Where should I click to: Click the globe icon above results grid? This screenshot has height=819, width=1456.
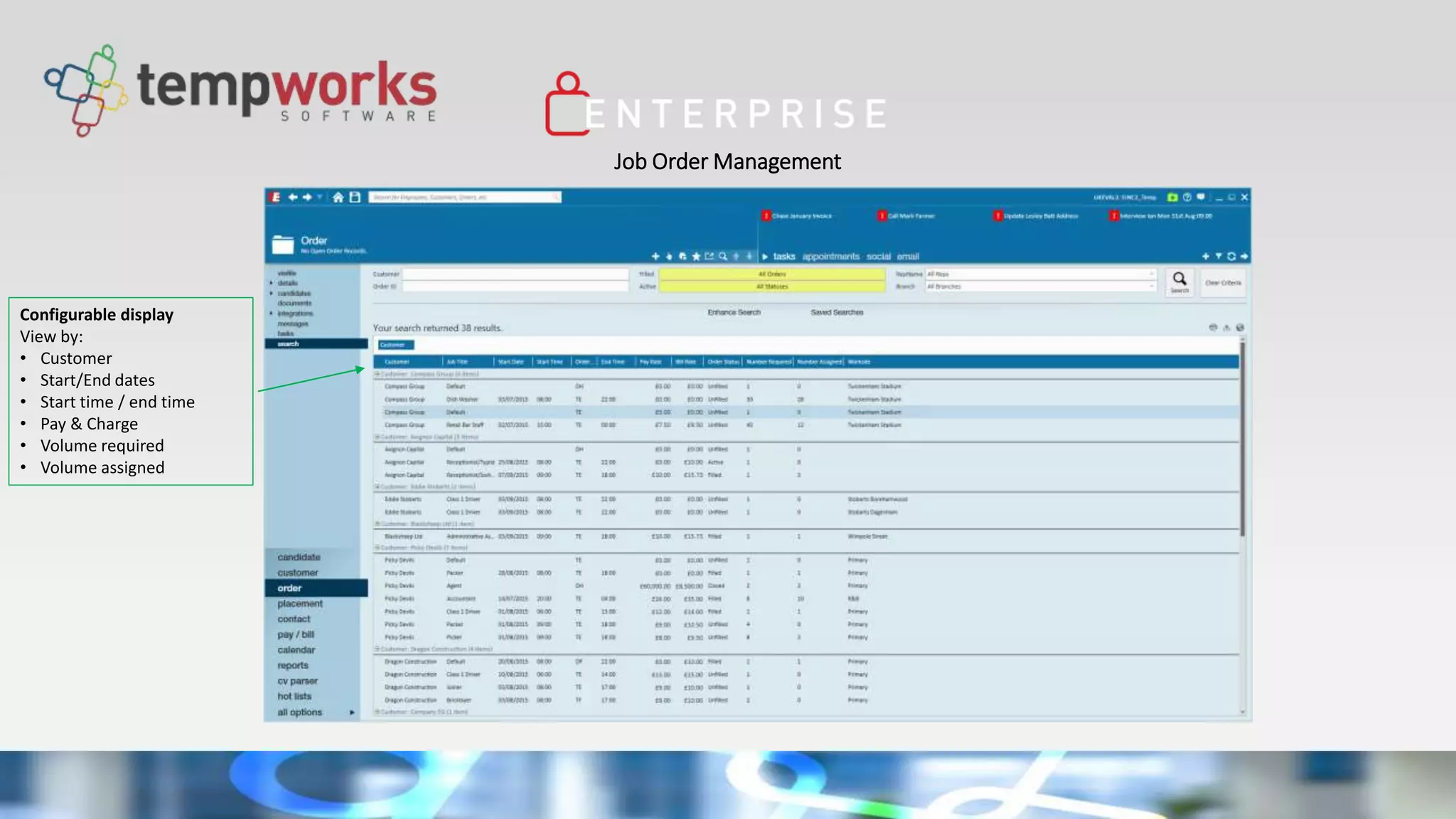1240,328
